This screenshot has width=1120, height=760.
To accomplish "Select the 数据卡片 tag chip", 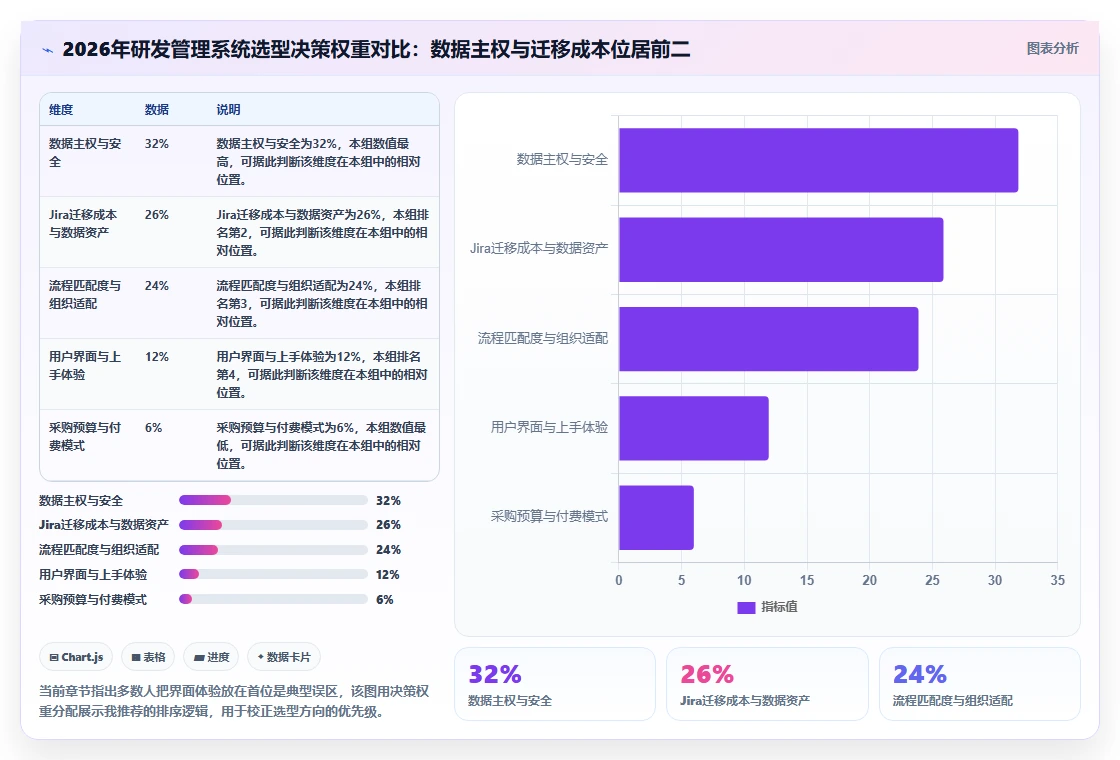I will click(284, 657).
